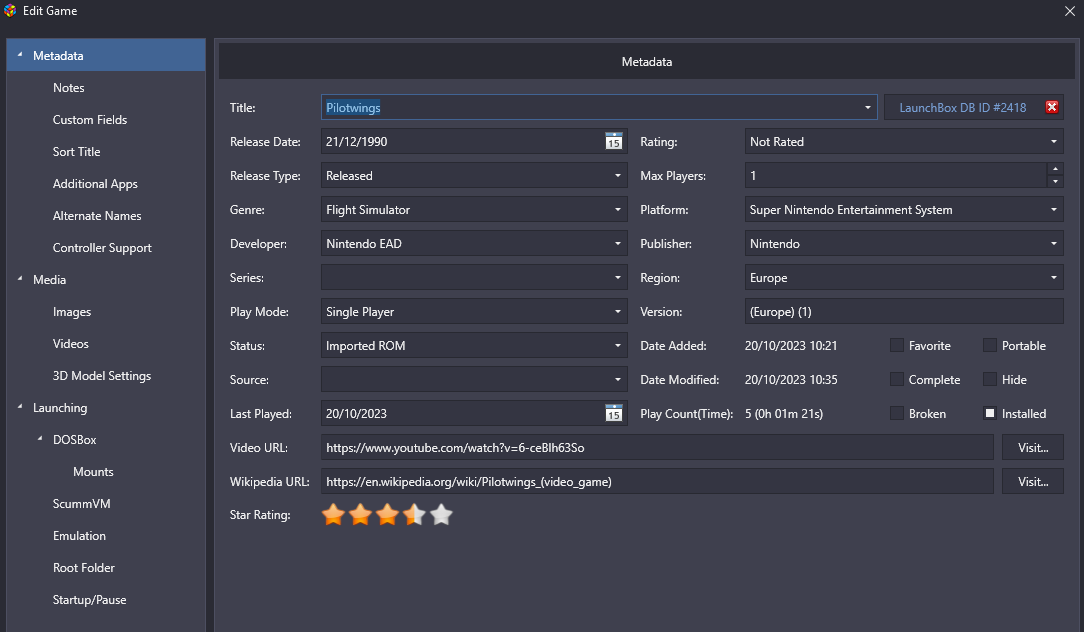This screenshot has height=632, width=1084.
Task: Expand the Release Type dropdown
Action: pos(618,176)
